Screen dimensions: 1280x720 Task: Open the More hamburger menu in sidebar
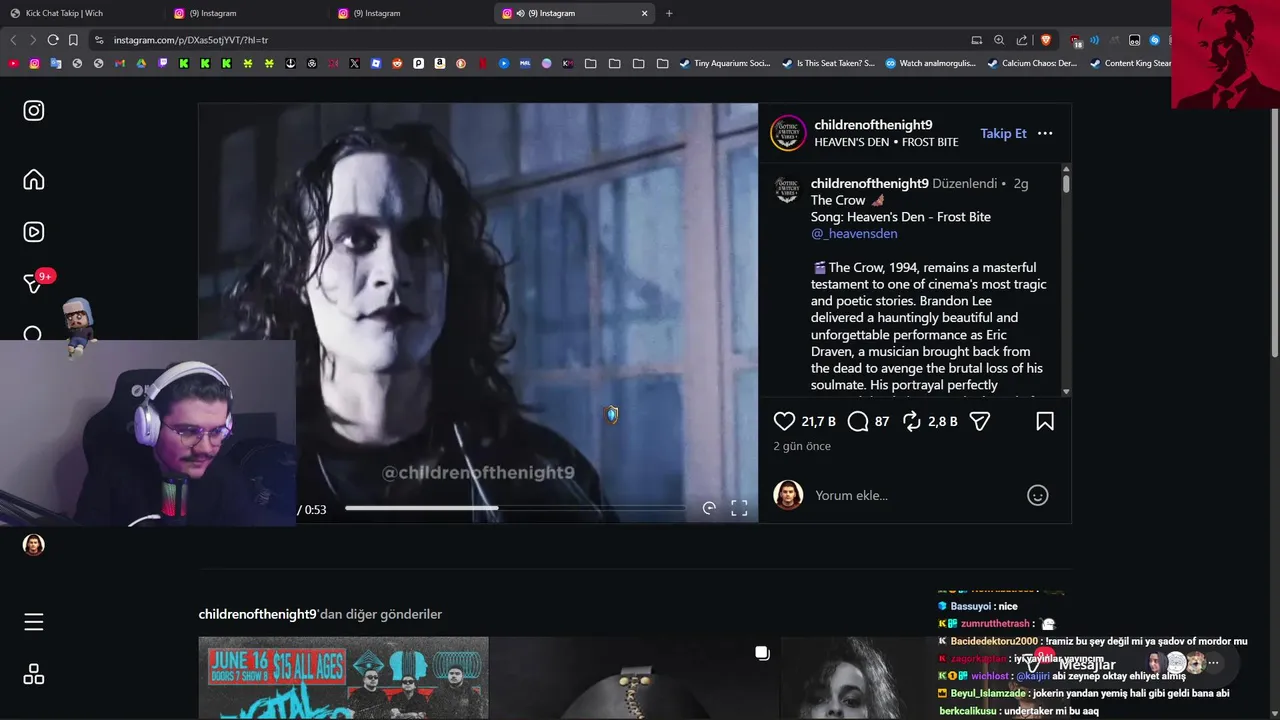(x=34, y=622)
